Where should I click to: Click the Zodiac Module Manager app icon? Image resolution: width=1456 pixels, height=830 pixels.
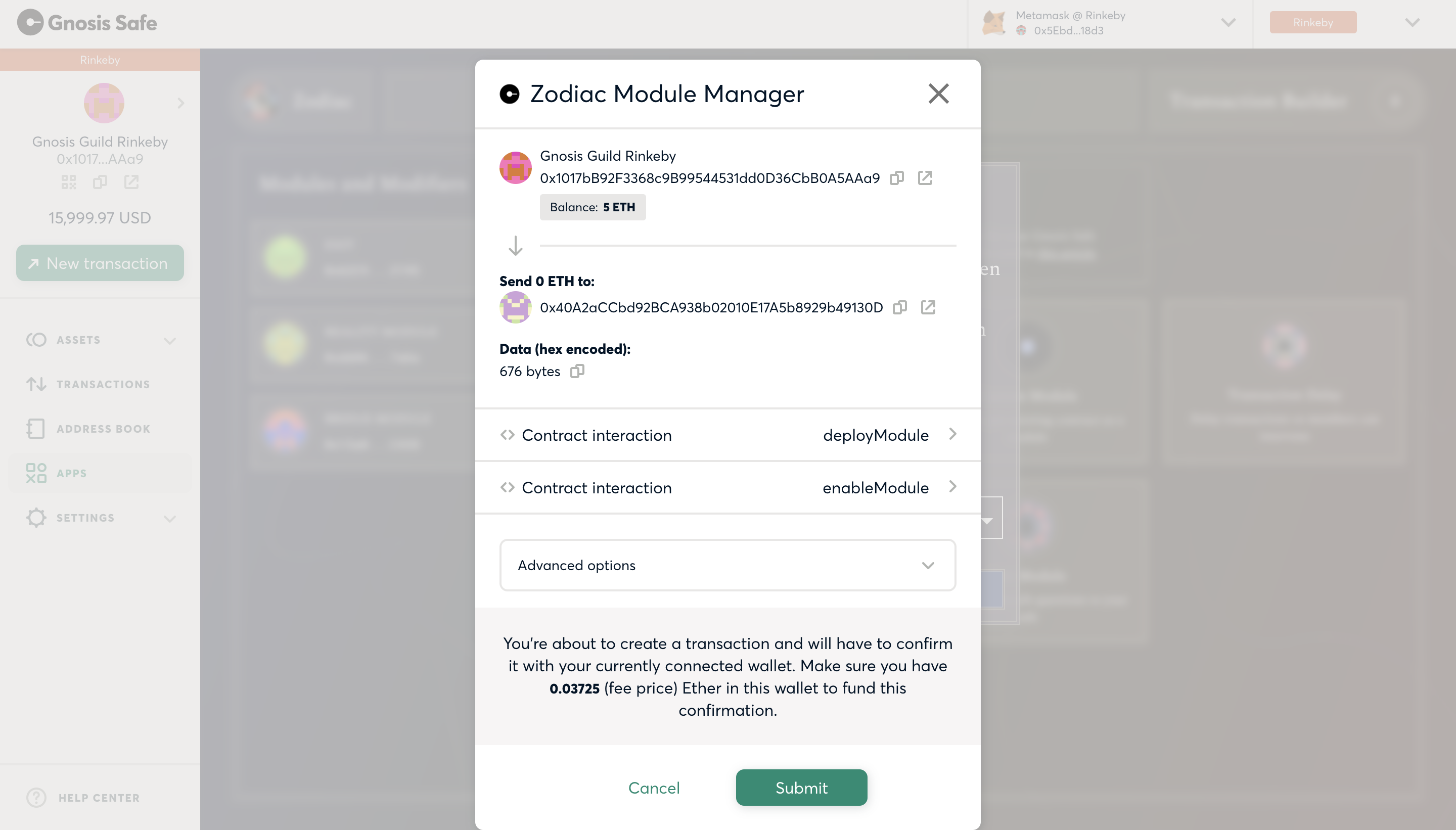509,93
